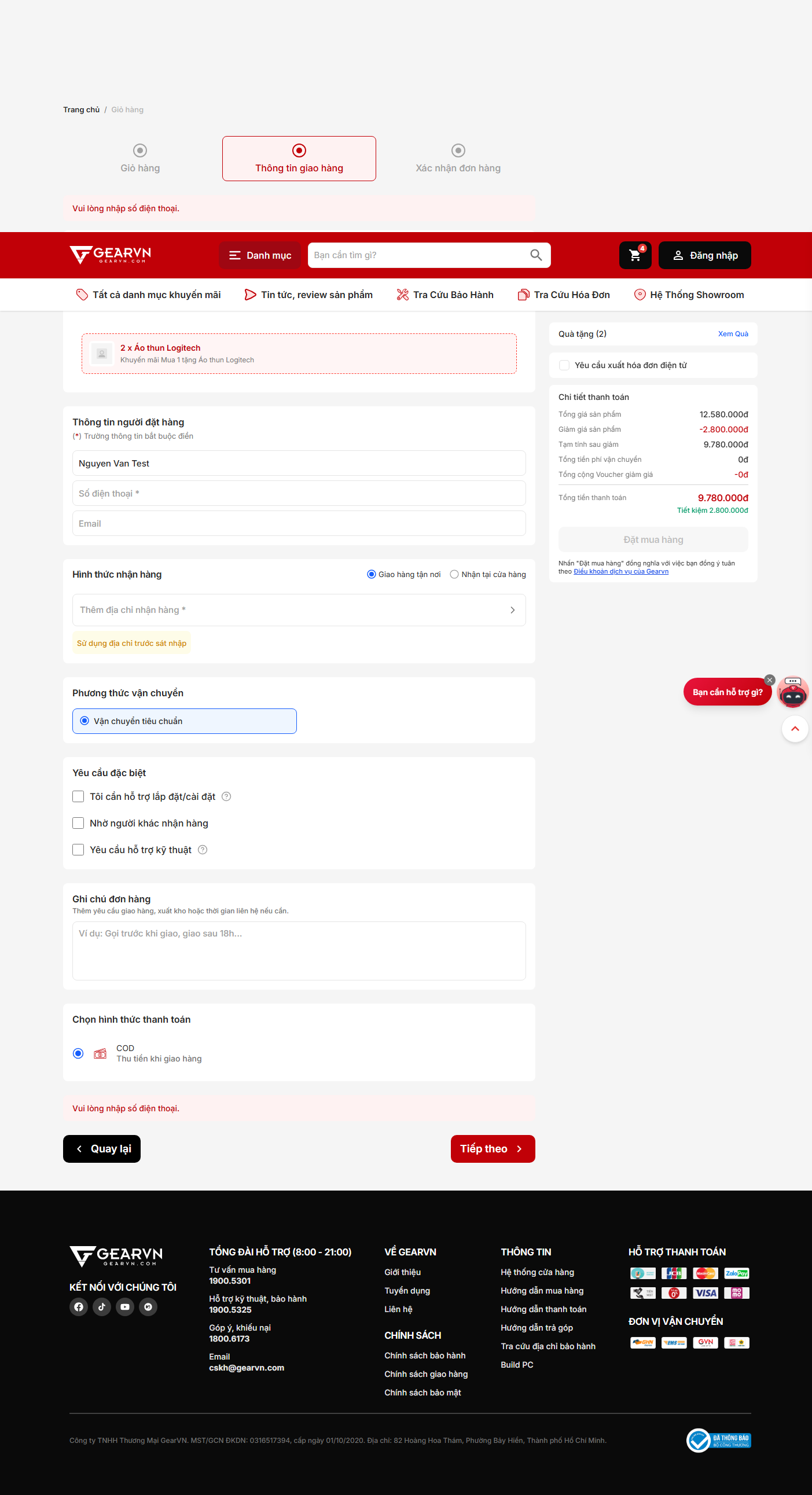Open the TikTok icon in footer
Viewport: 812px width, 1495px height.
click(x=102, y=1307)
